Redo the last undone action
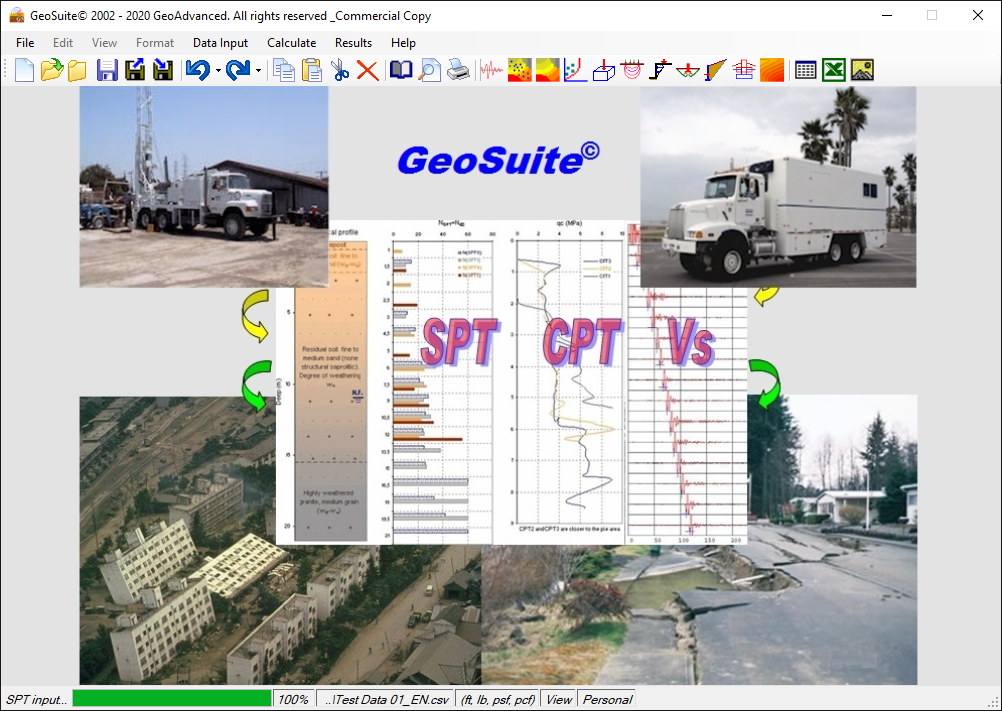The height and width of the screenshot is (711, 1002). point(238,70)
